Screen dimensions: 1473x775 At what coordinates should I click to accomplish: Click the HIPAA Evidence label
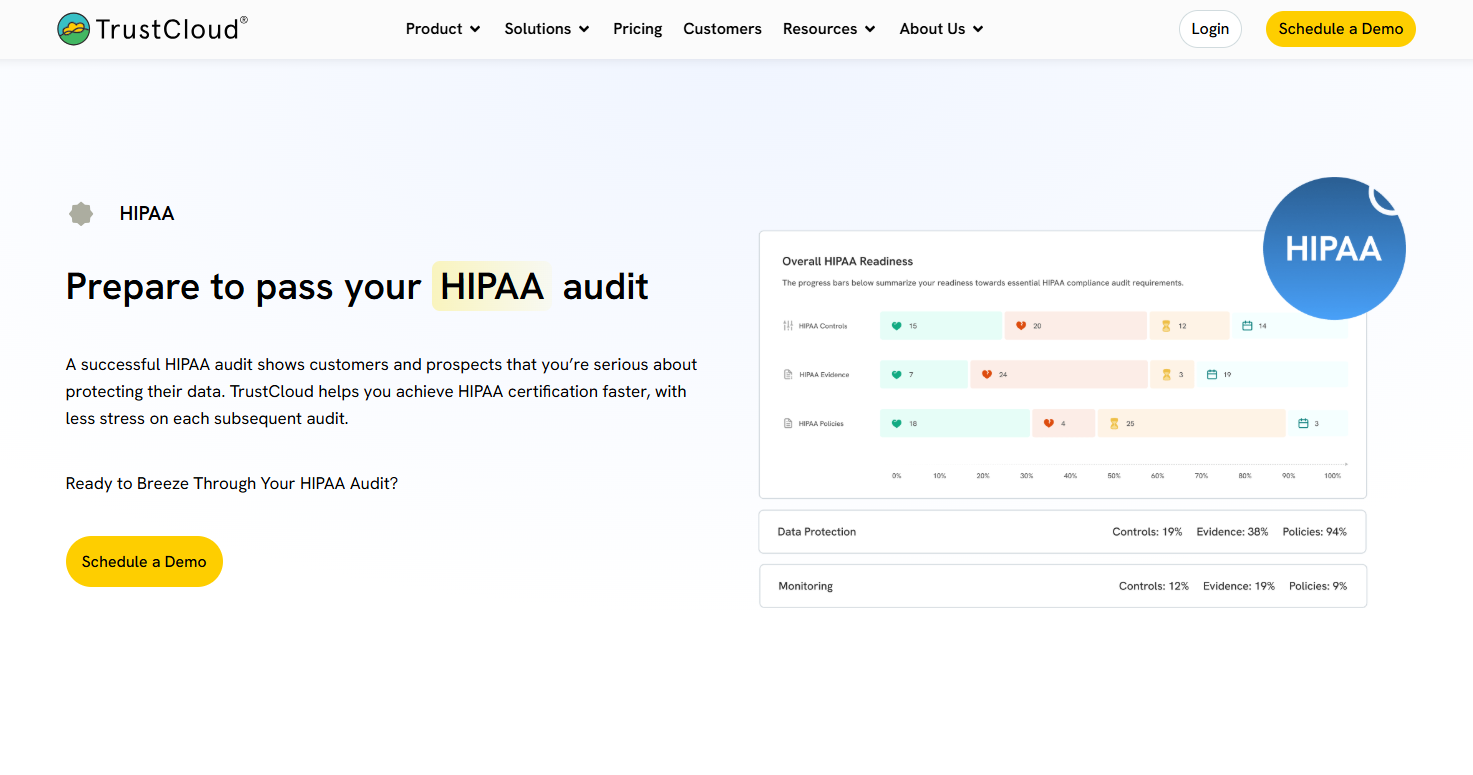(824, 375)
